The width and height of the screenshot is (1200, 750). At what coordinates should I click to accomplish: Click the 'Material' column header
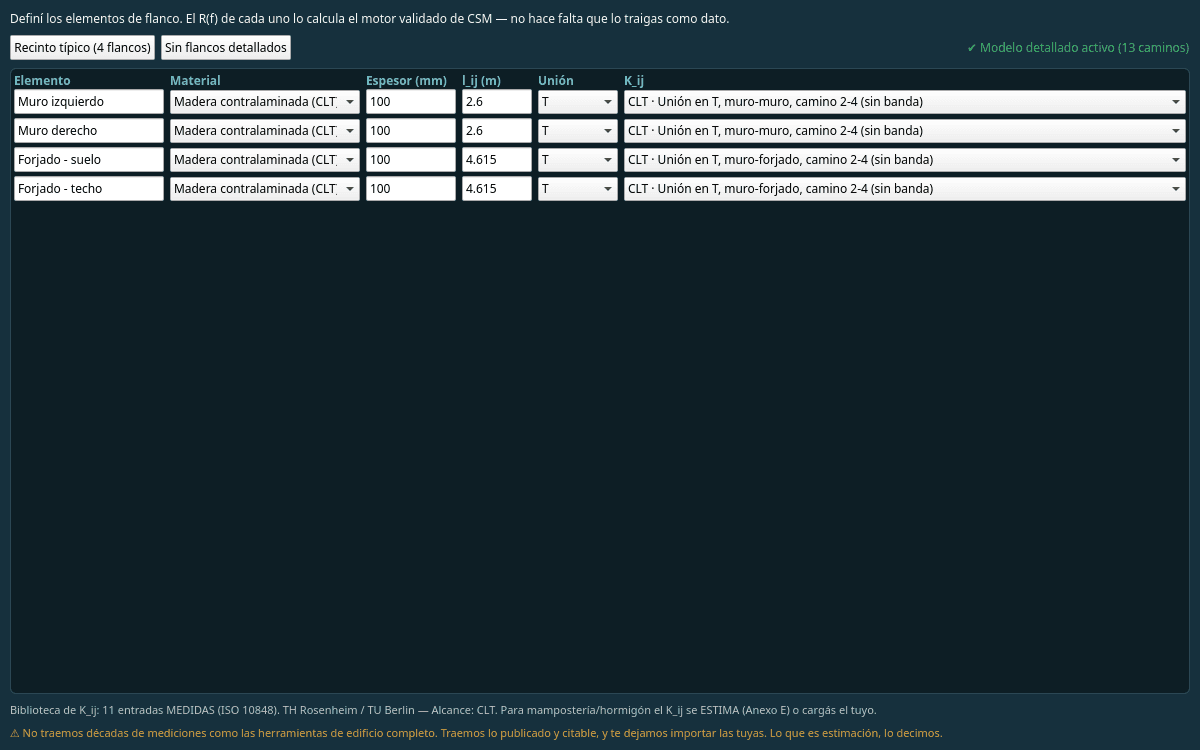pos(195,80)
